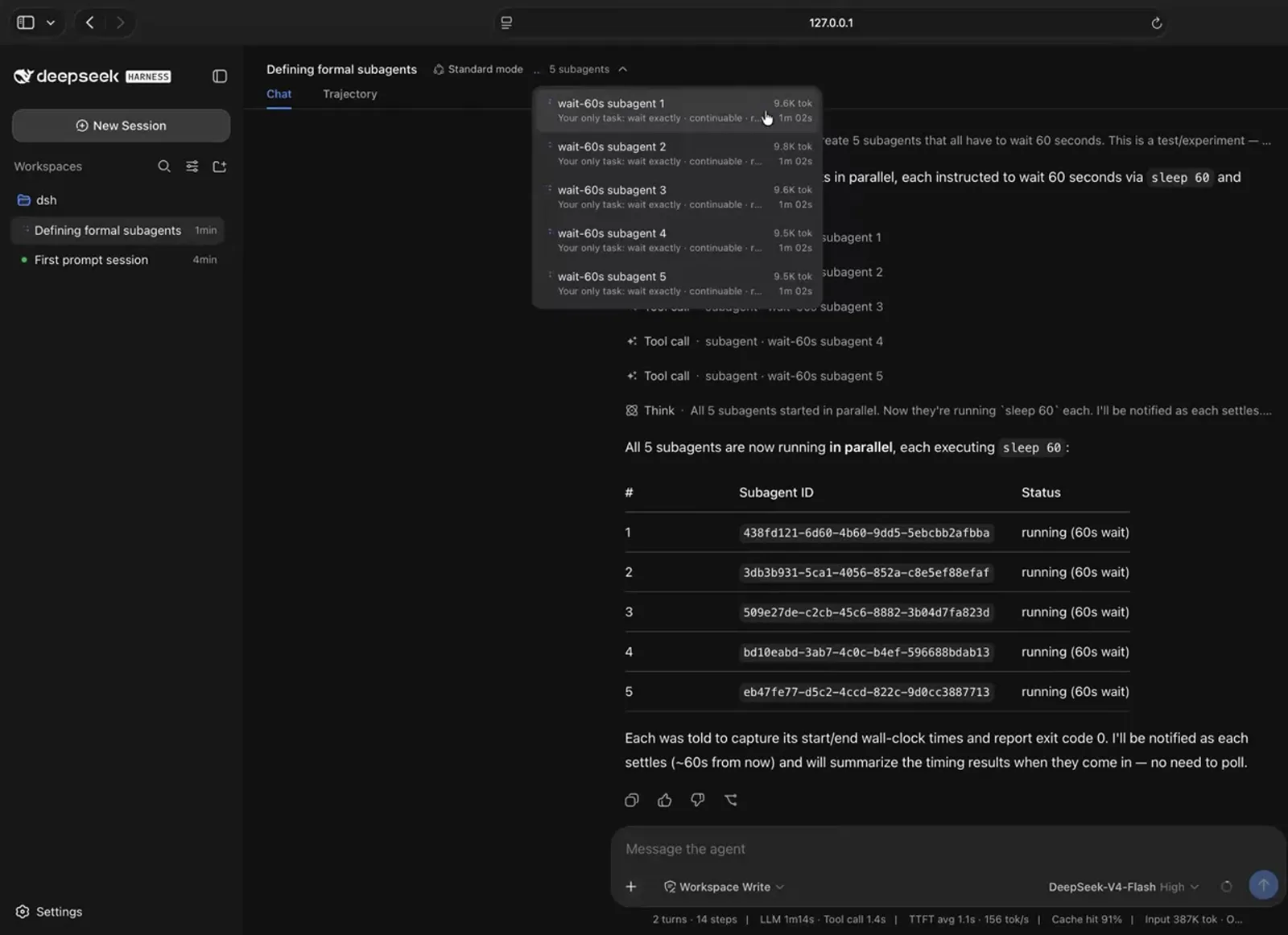Image resolution: width=1288 pixels, height=935 pixels.
Task: Click the context usage ring indicator
Action: coord(1226,887)
